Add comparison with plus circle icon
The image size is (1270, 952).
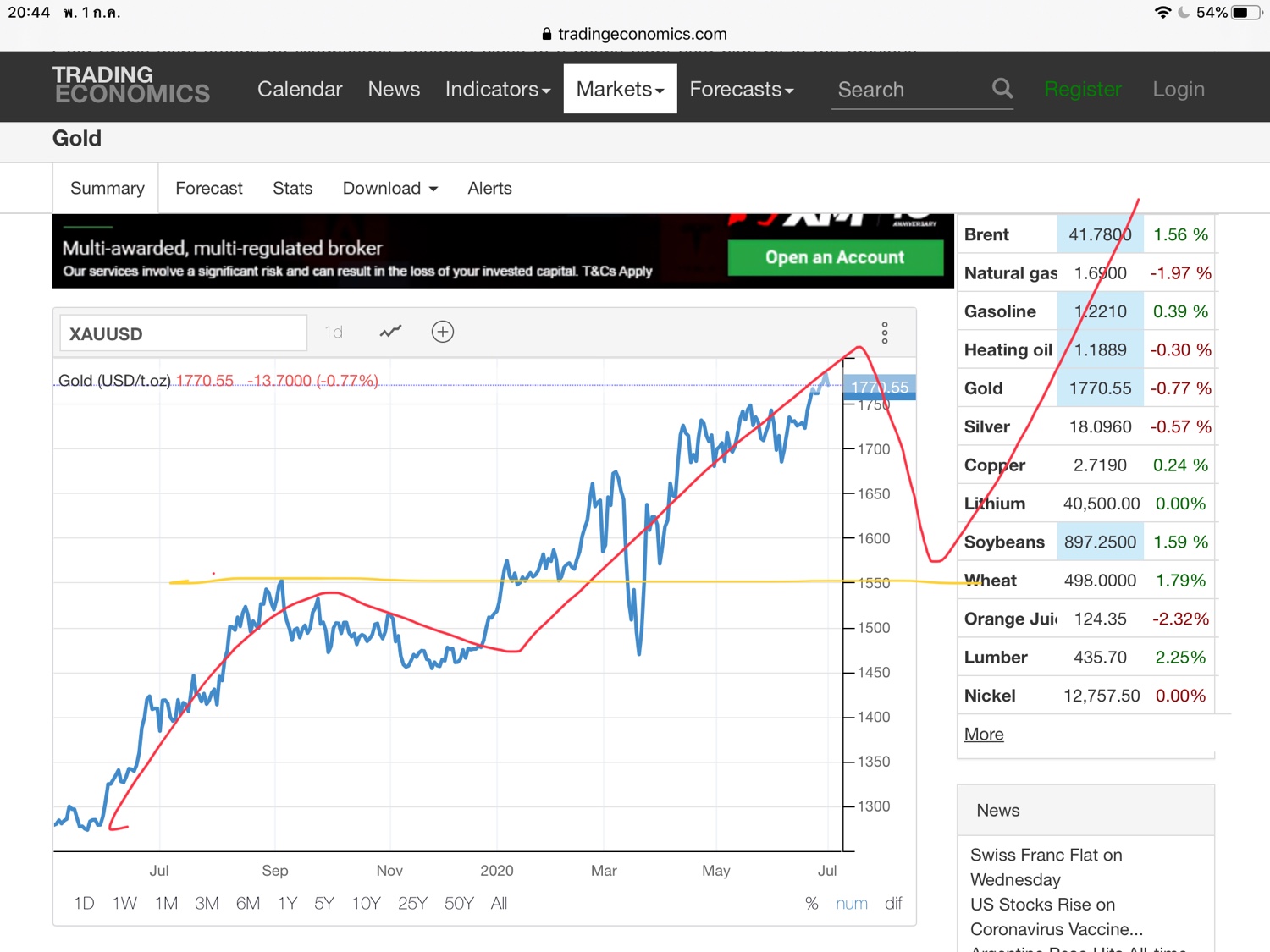pyautogui.click(x=443, y=332)
